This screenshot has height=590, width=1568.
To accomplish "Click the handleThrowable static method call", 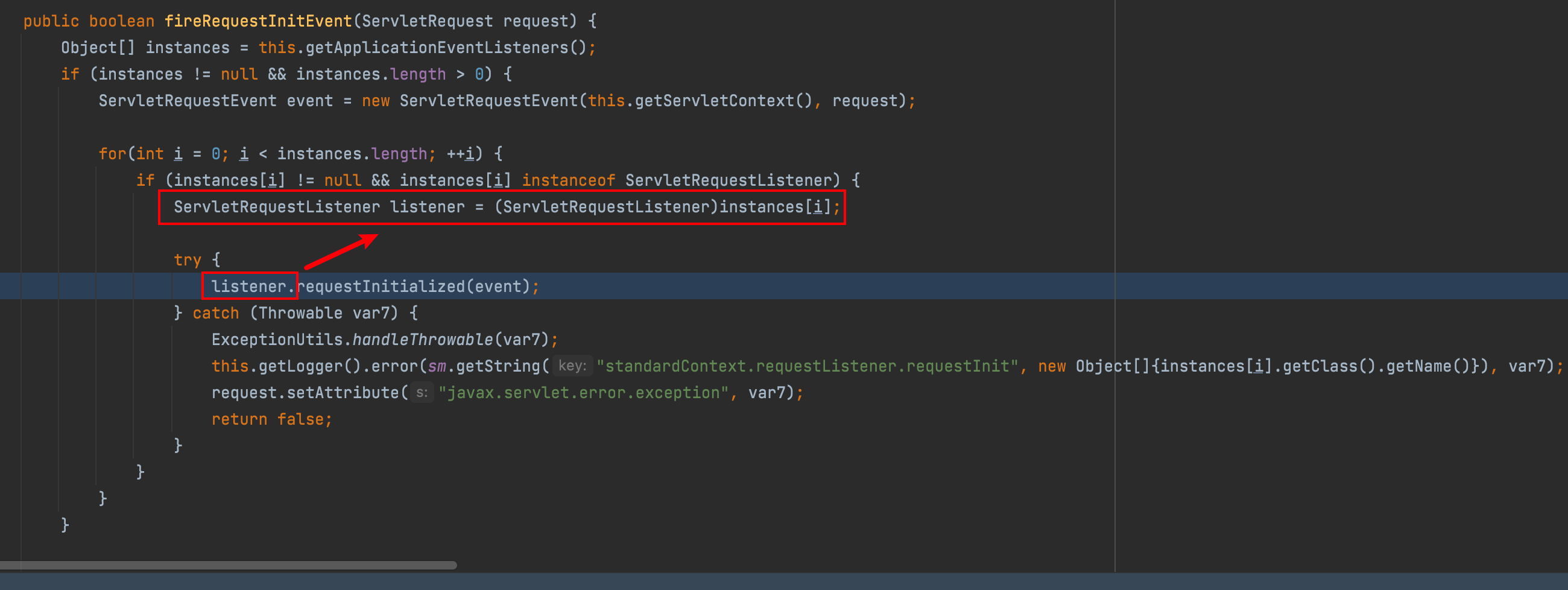I will click(x=422, y=340).
